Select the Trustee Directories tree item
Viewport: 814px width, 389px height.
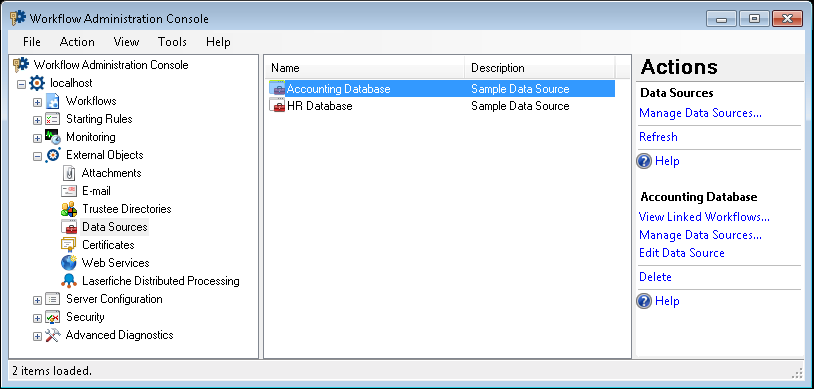coord(127,209)
